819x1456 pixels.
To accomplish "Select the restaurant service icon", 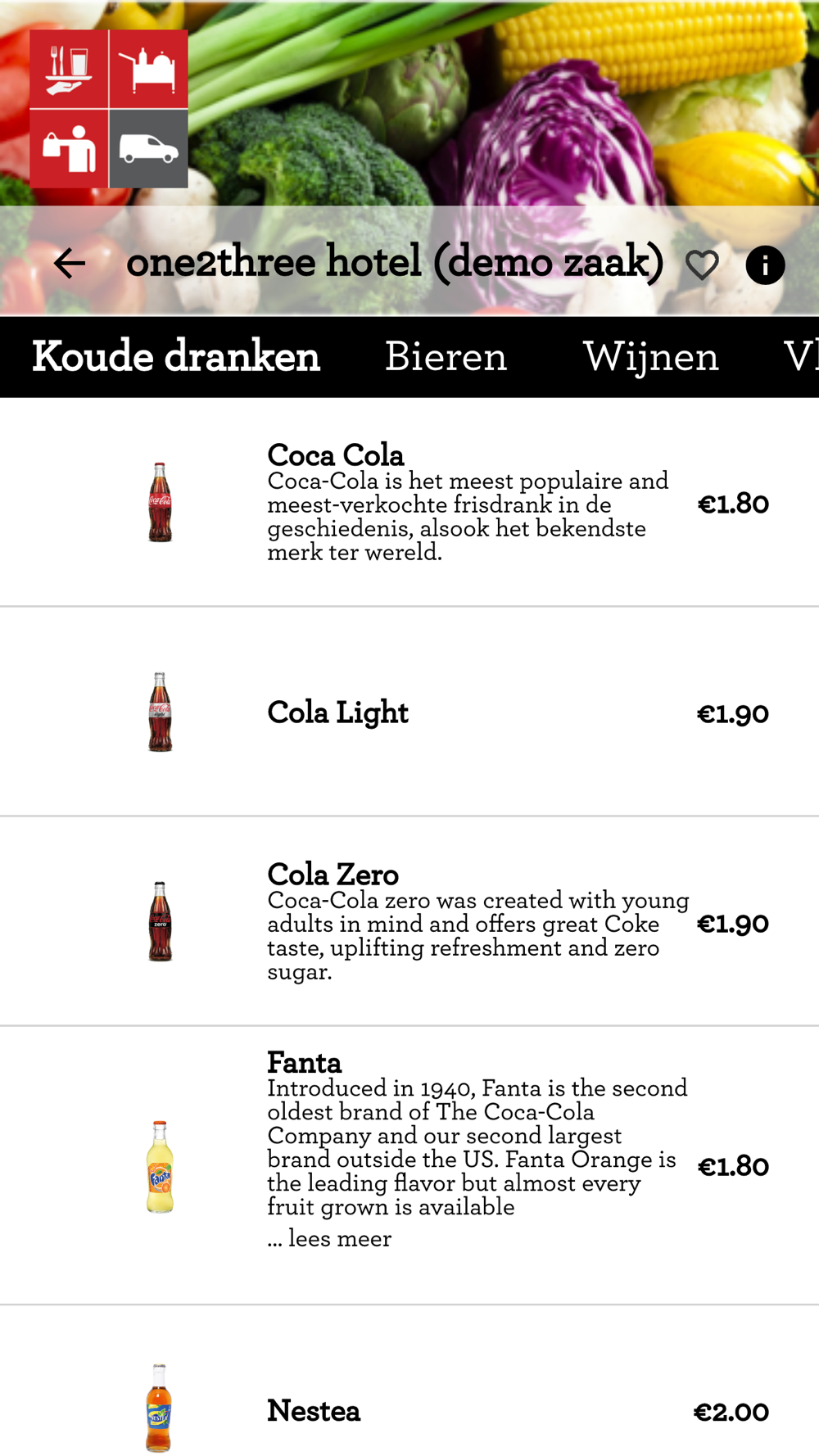I will click(69, 69).
